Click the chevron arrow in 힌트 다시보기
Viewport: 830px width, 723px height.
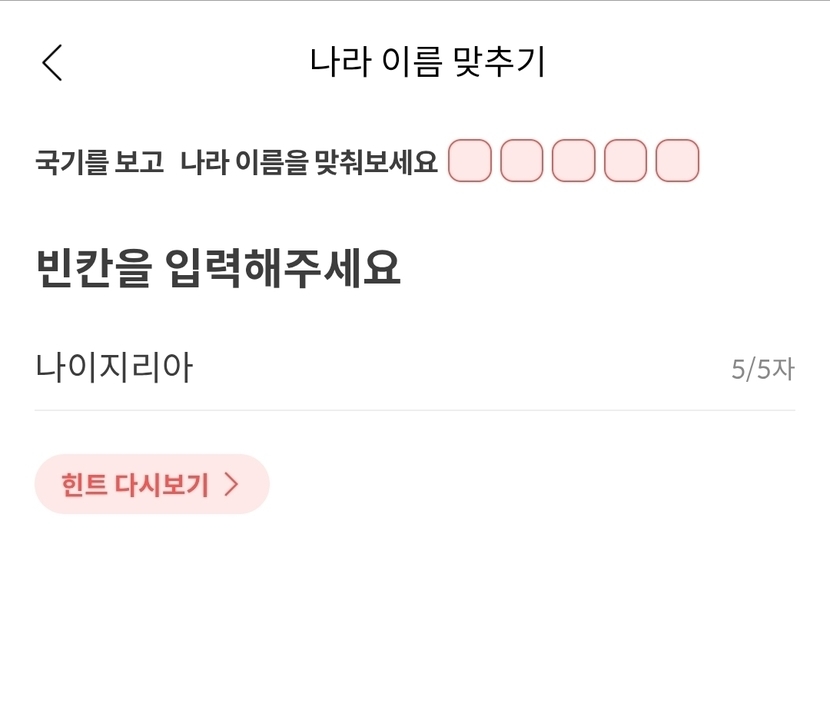231,484
